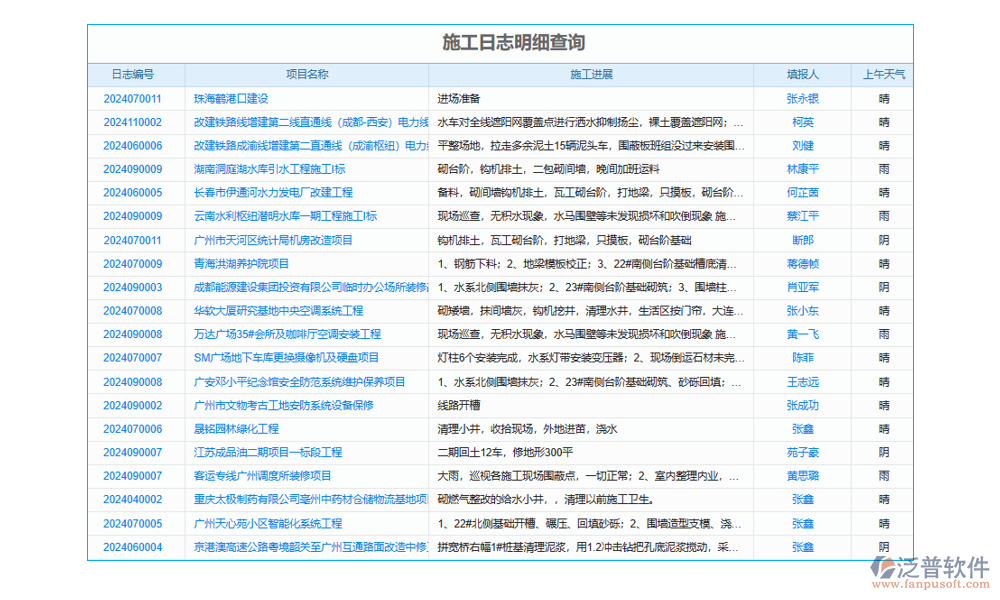Click the 上午天气 column header

pos(884,75)
